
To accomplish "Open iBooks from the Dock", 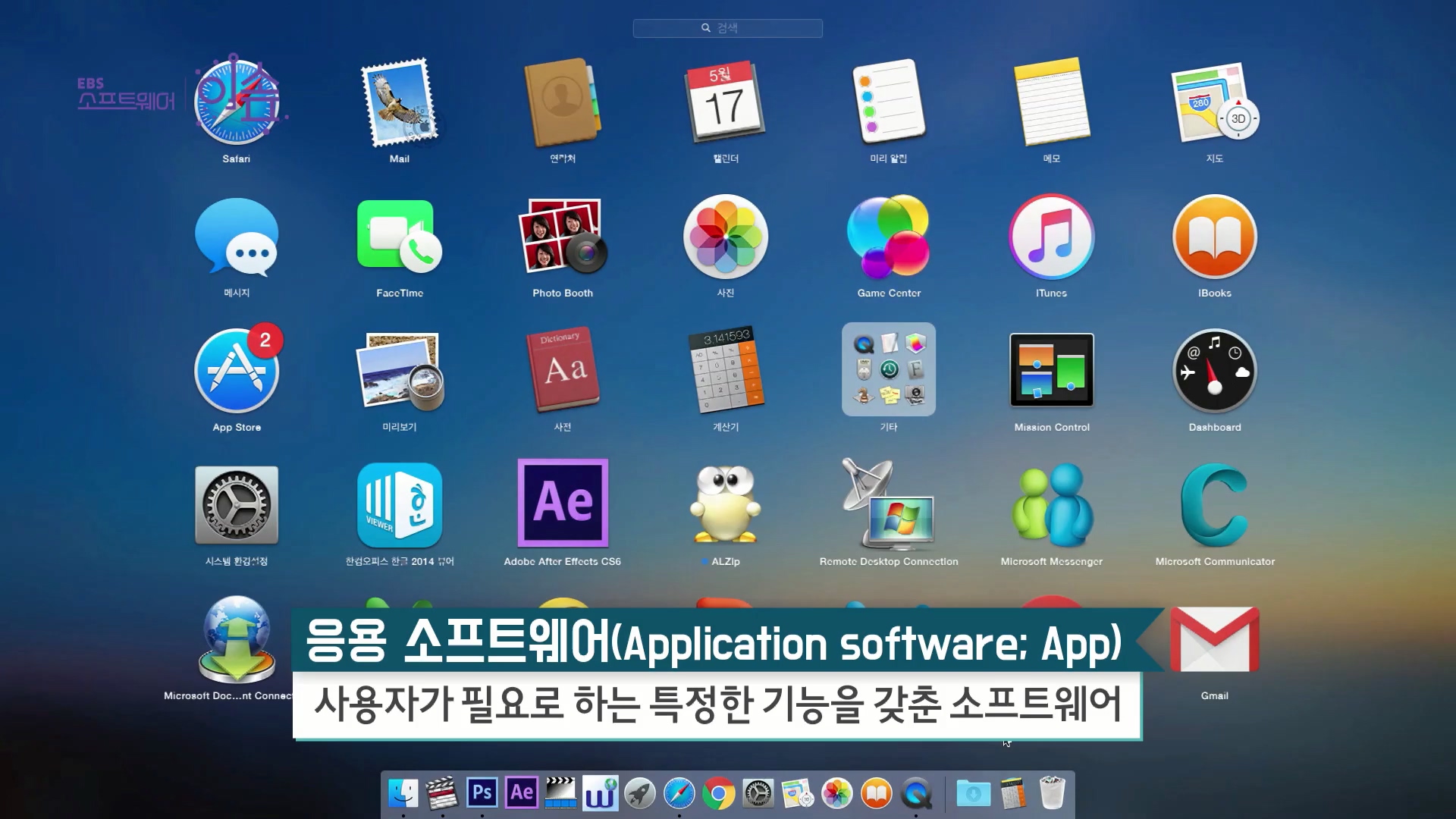I will (x=877, y=794).
